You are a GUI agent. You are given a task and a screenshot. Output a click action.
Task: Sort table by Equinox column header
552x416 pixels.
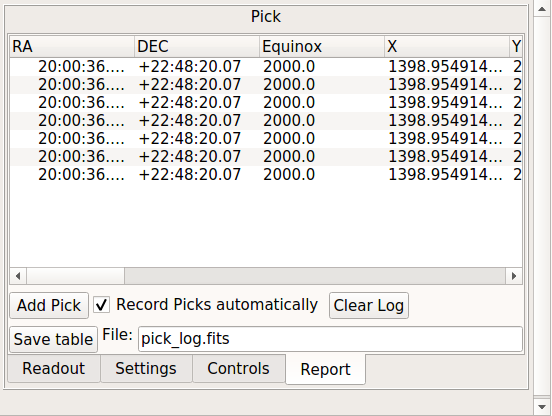[x=322, y=46]
